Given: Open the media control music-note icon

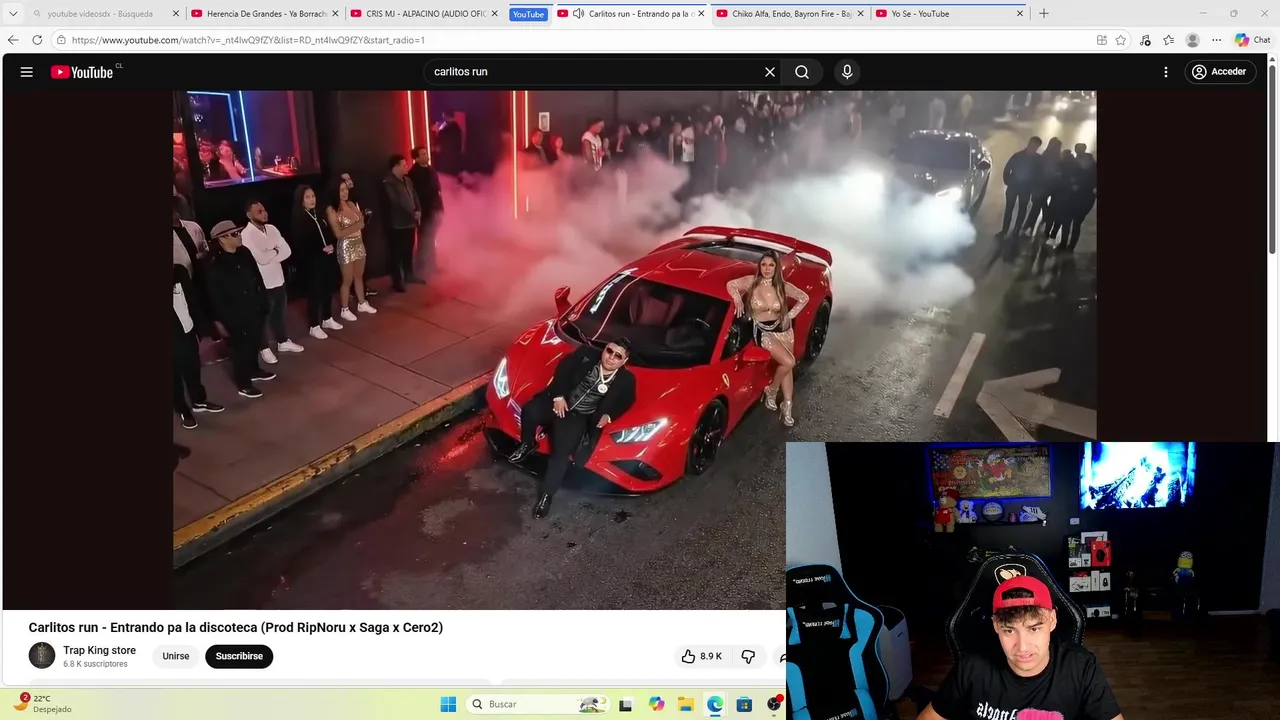Looking at the screenshot, I should pyautogui.click(x=1145, y=40).
